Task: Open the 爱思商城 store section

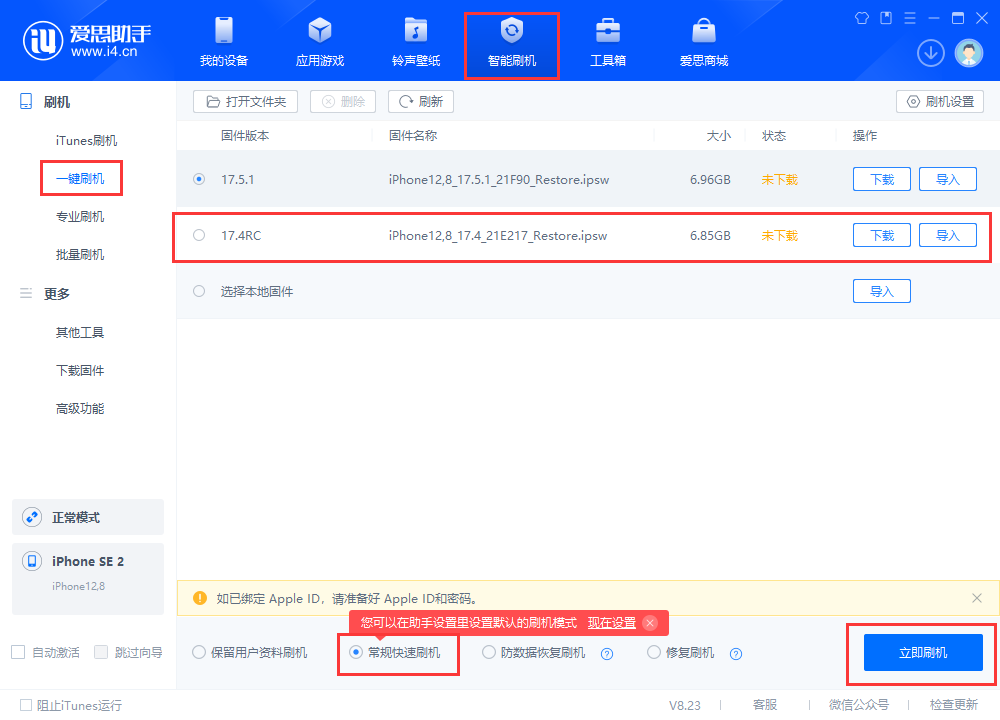Action: [703, 42]
